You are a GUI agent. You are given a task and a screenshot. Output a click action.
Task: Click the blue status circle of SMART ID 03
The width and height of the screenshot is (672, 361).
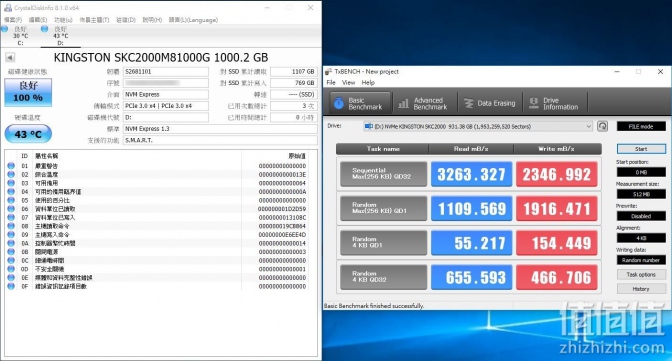pos(11,183)
